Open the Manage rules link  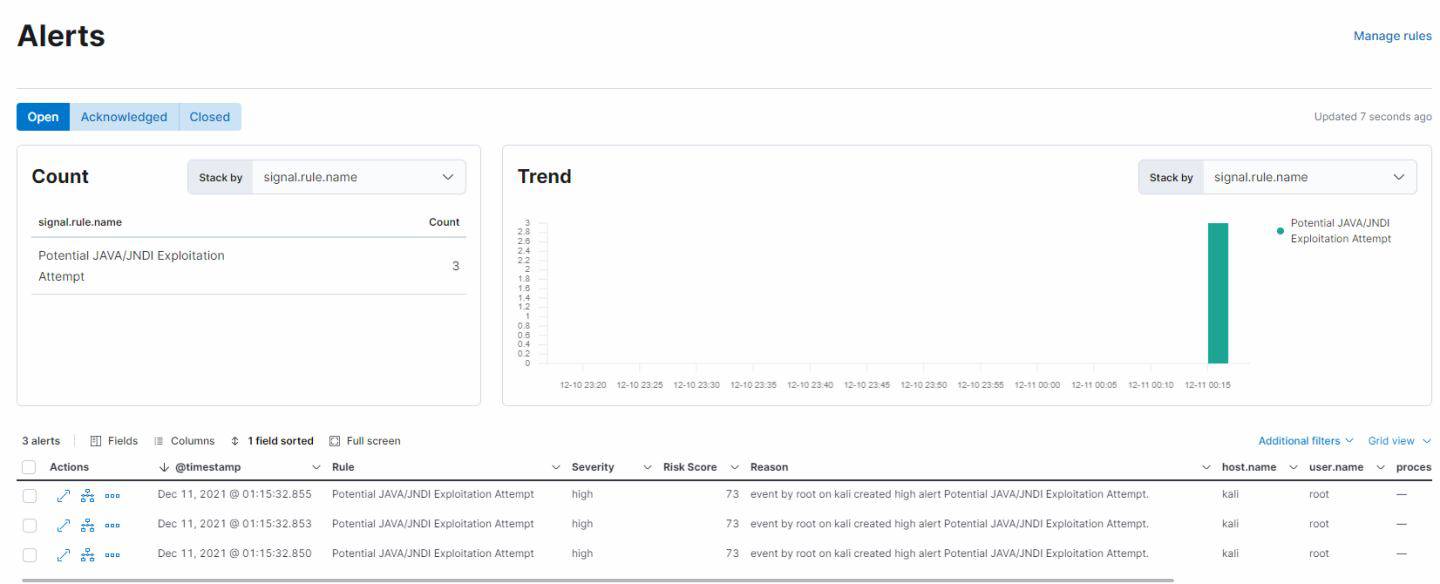tap(1392, 36)
